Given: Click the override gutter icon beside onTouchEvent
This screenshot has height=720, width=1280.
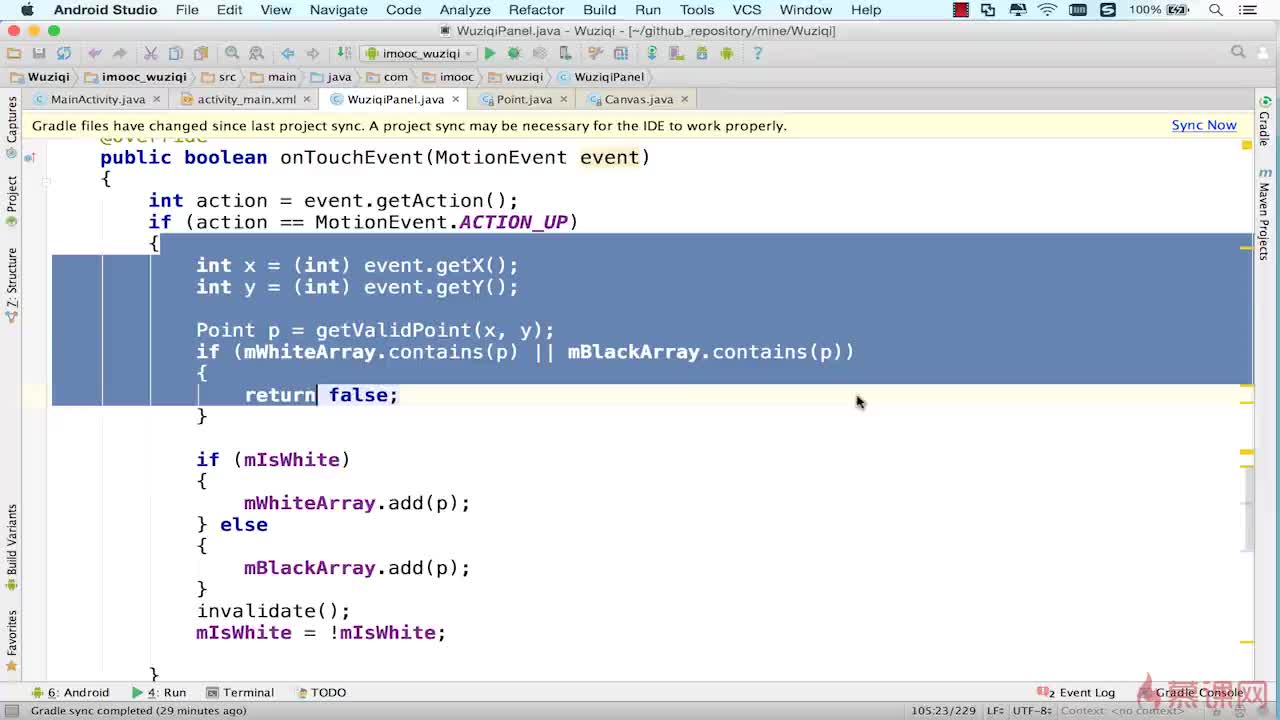Looking at the screenshot, I should coord(30,157).
